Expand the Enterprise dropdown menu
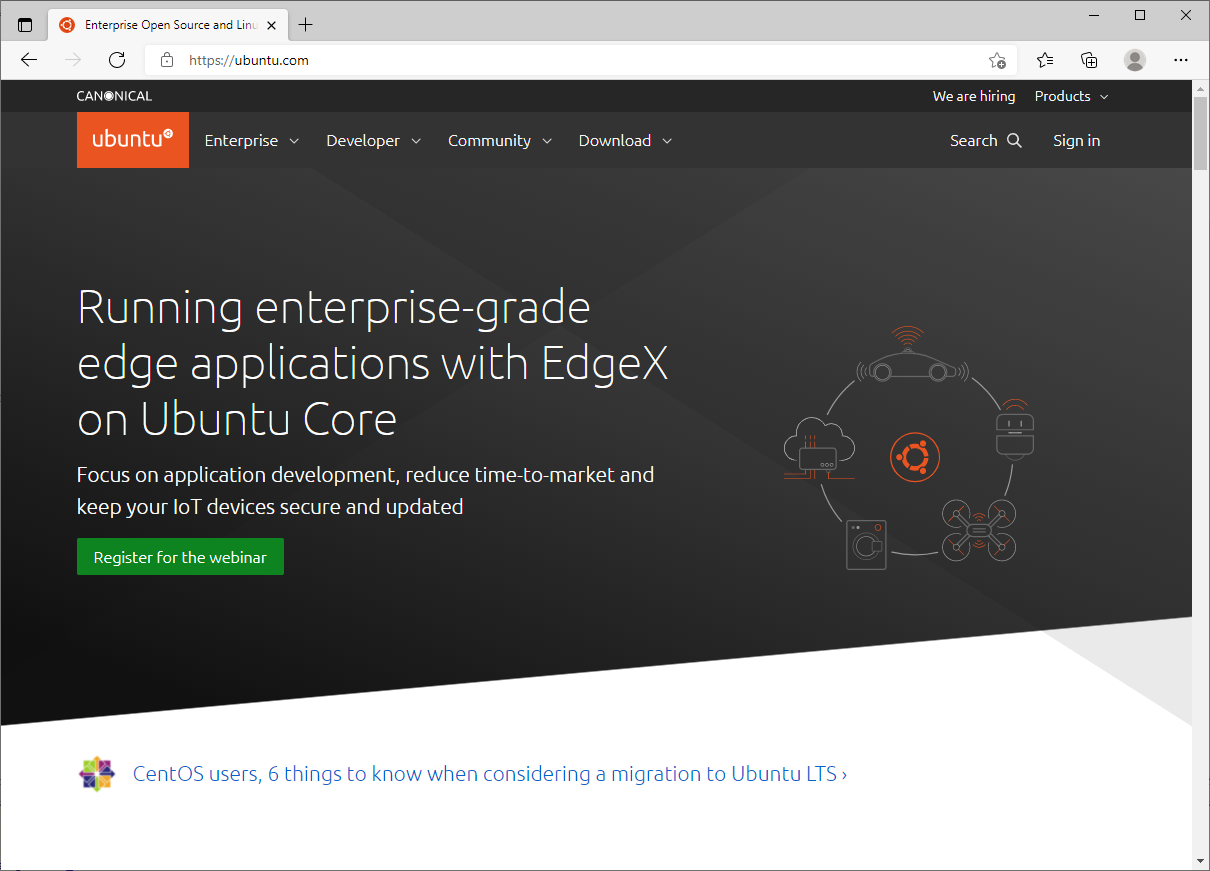The image size is (1210, 871). pos(252,140)
